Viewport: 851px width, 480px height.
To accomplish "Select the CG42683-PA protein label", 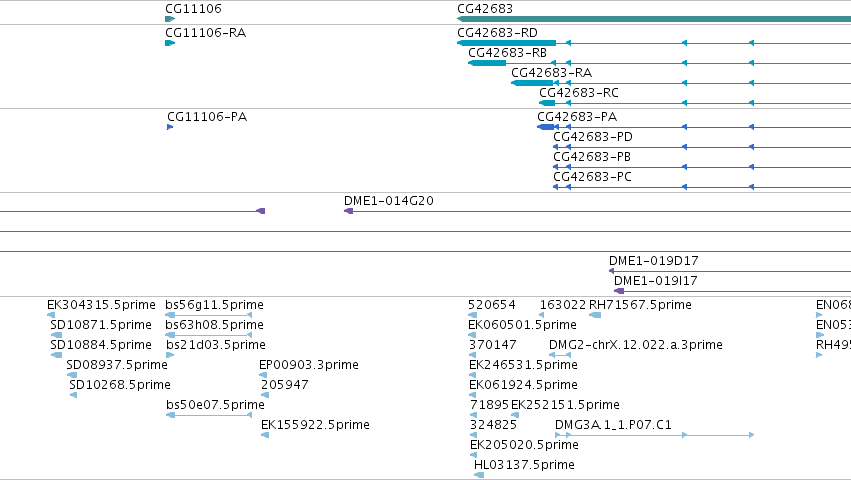I will pos(577,117).
